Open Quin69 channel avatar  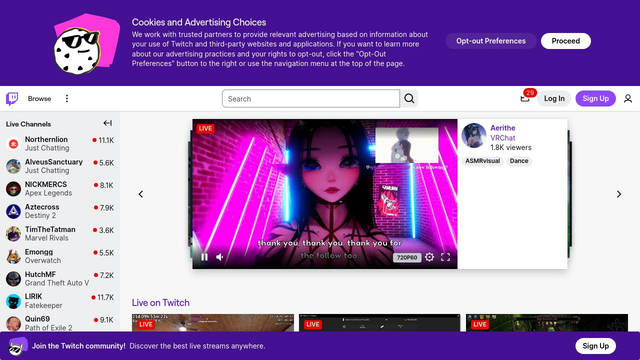(x=13, y=323)
